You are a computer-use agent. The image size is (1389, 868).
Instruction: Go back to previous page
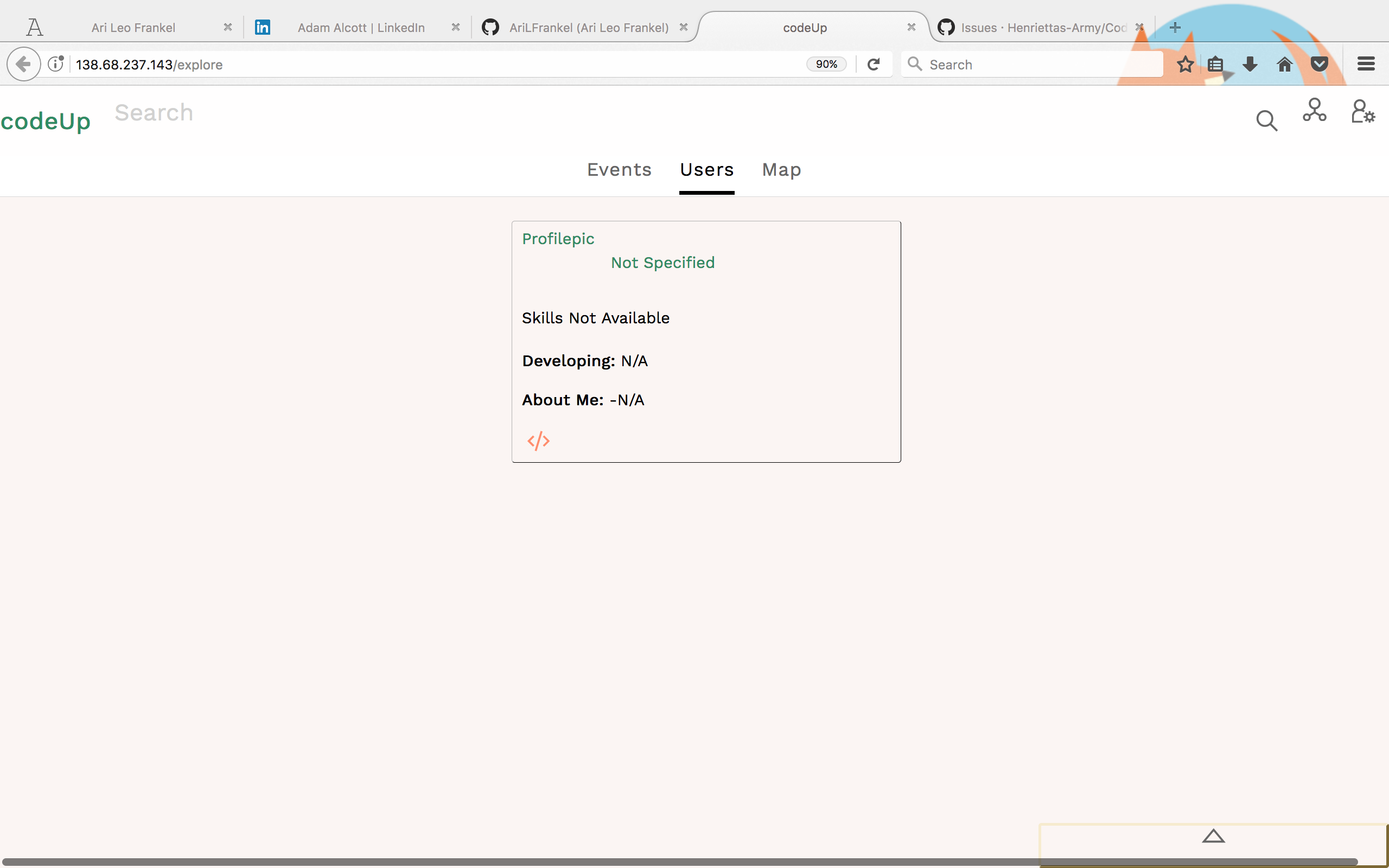(23, 65)
